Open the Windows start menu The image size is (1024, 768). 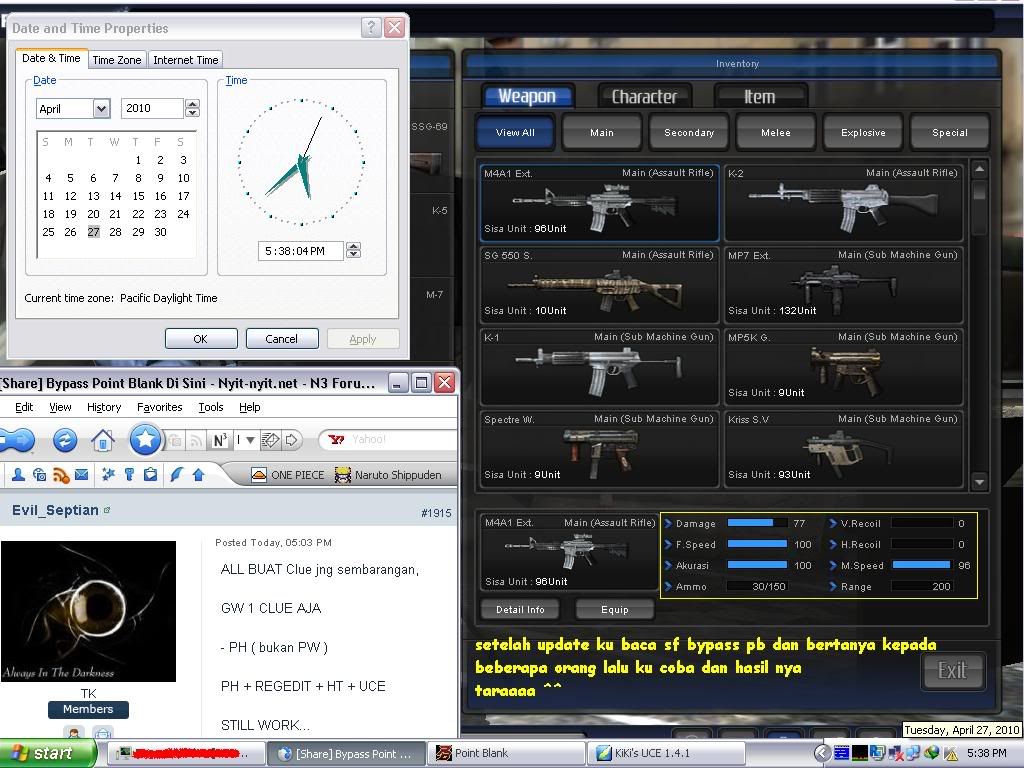47,753
